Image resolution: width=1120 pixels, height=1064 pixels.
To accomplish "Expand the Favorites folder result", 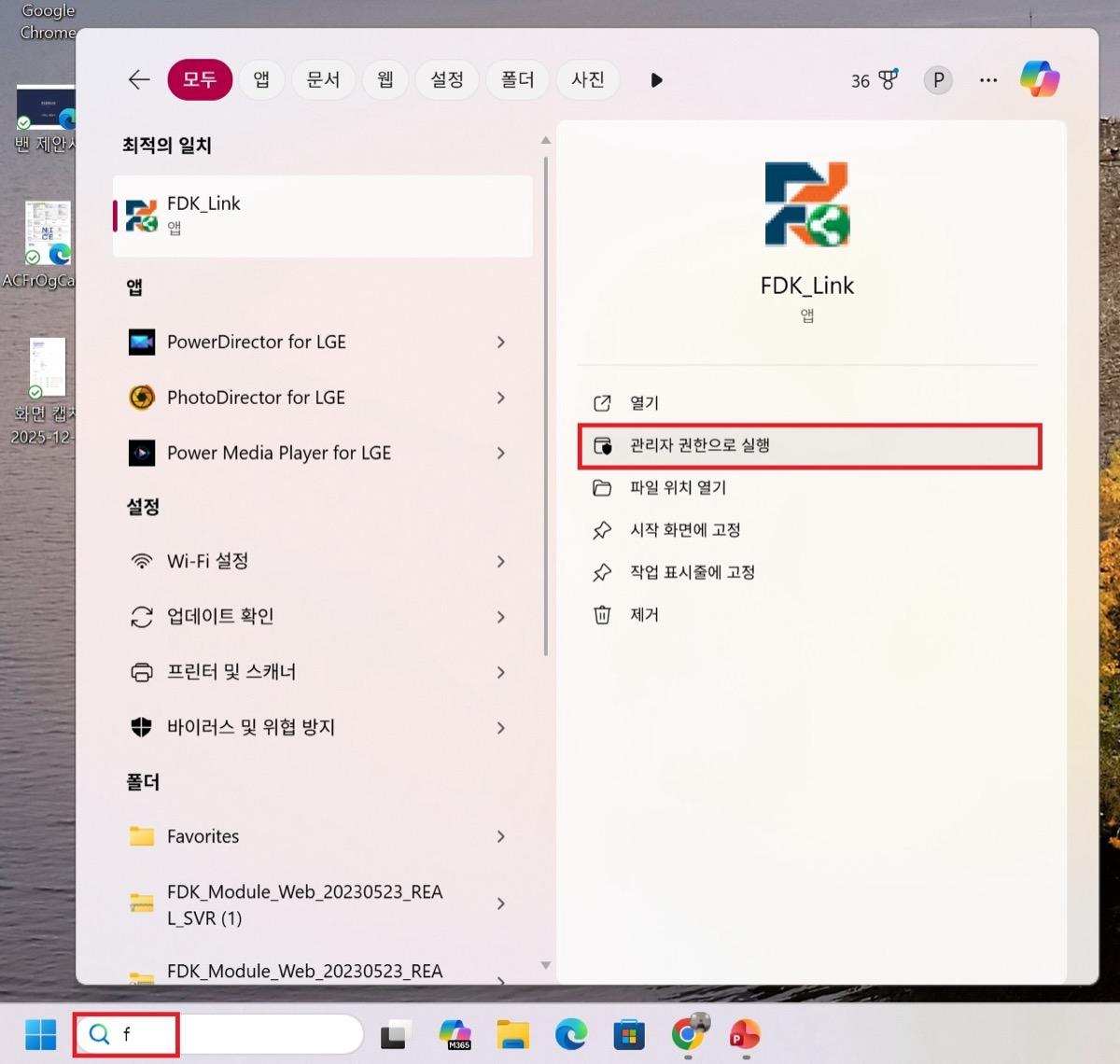I will coord(501,836).
